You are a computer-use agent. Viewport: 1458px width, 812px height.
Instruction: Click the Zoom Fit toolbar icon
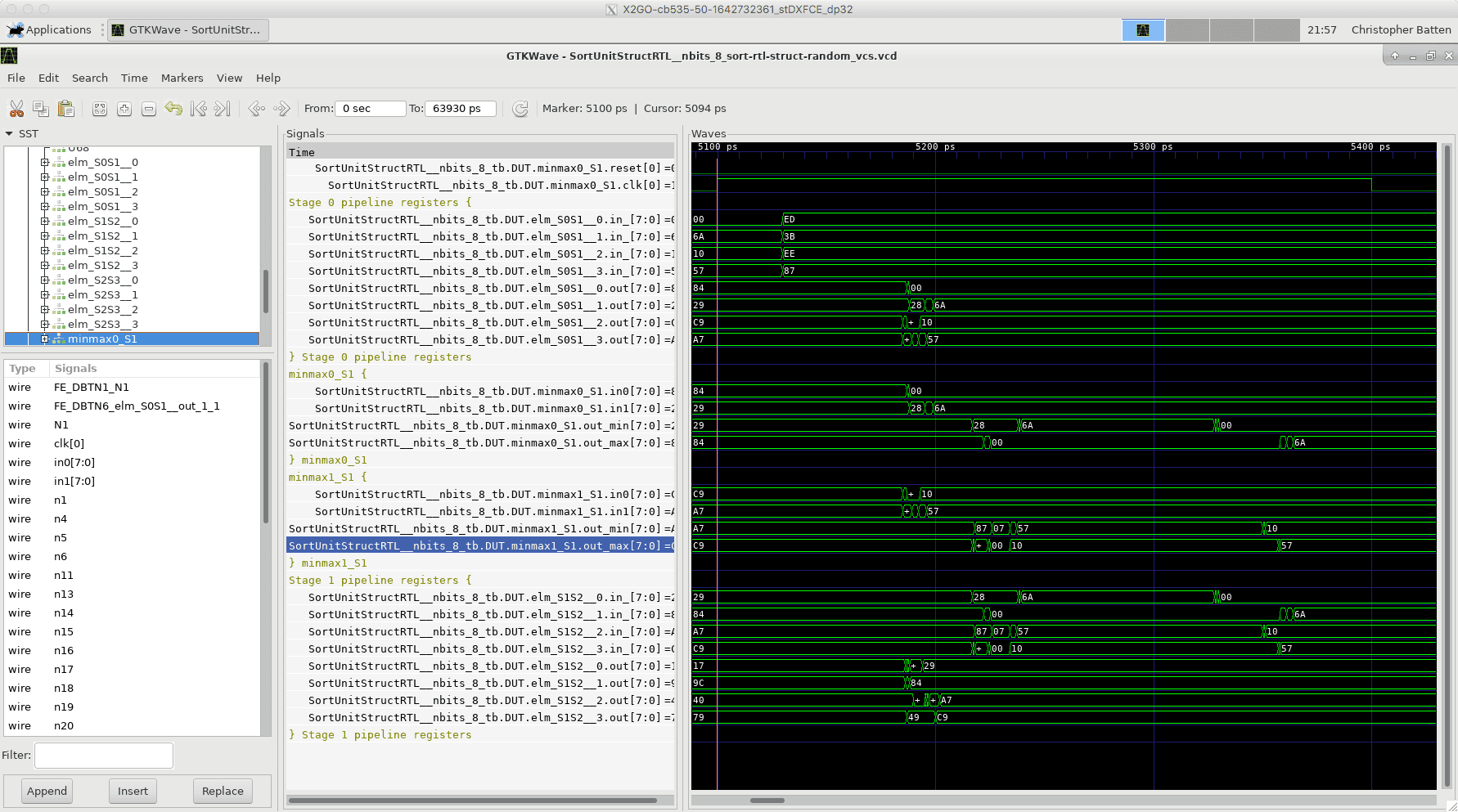(100, 109)
